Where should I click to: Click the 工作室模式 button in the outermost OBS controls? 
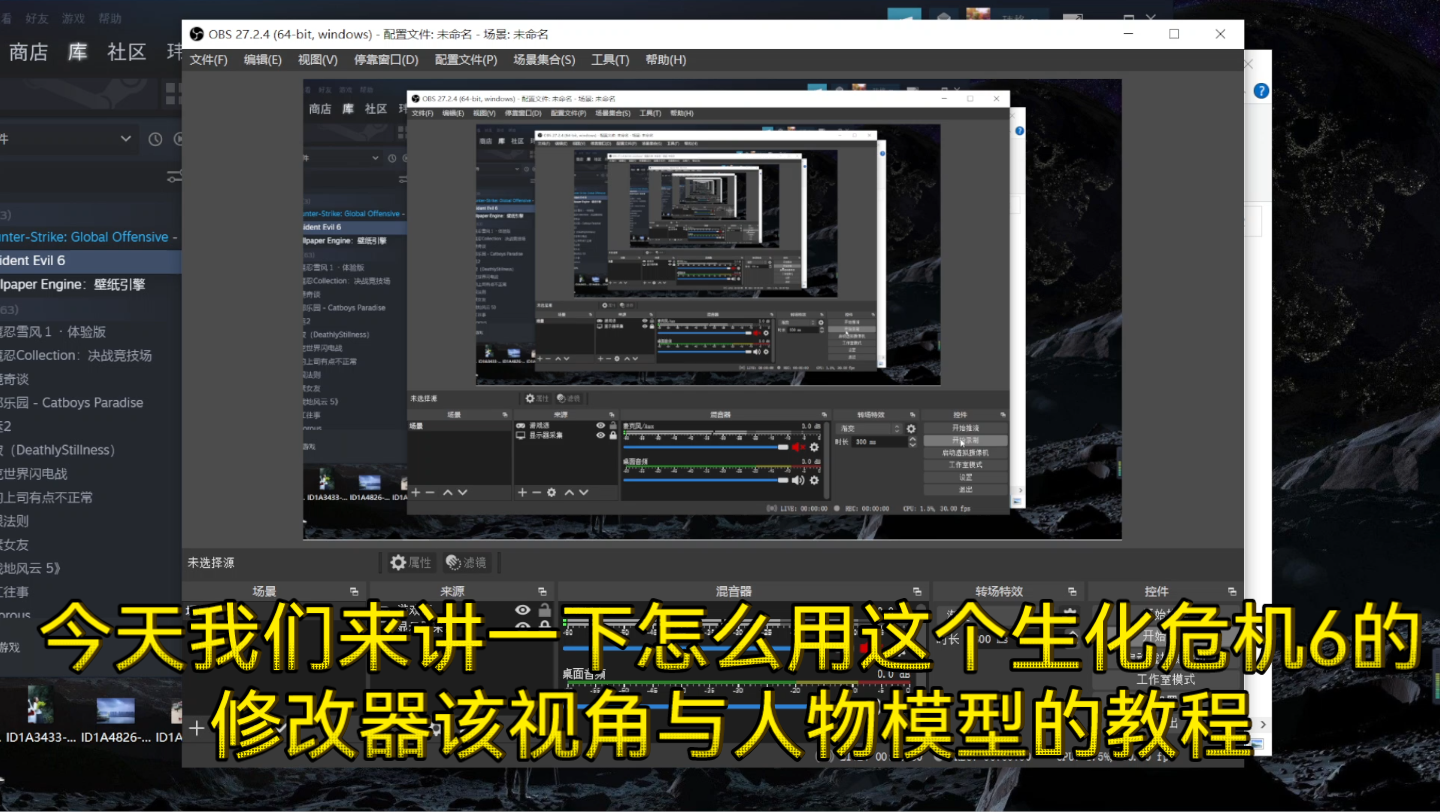[x=1165, y=679]
